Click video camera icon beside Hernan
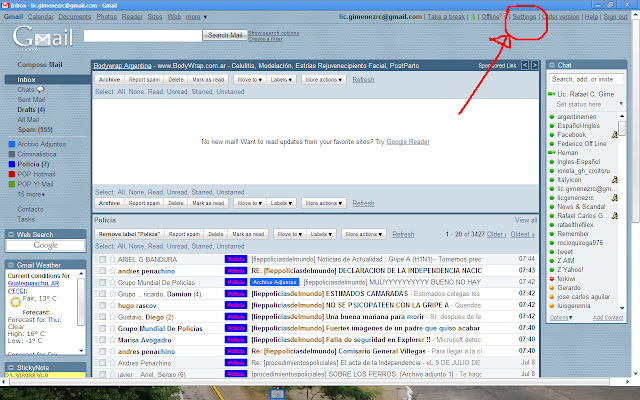 click(x=551, y=153)
